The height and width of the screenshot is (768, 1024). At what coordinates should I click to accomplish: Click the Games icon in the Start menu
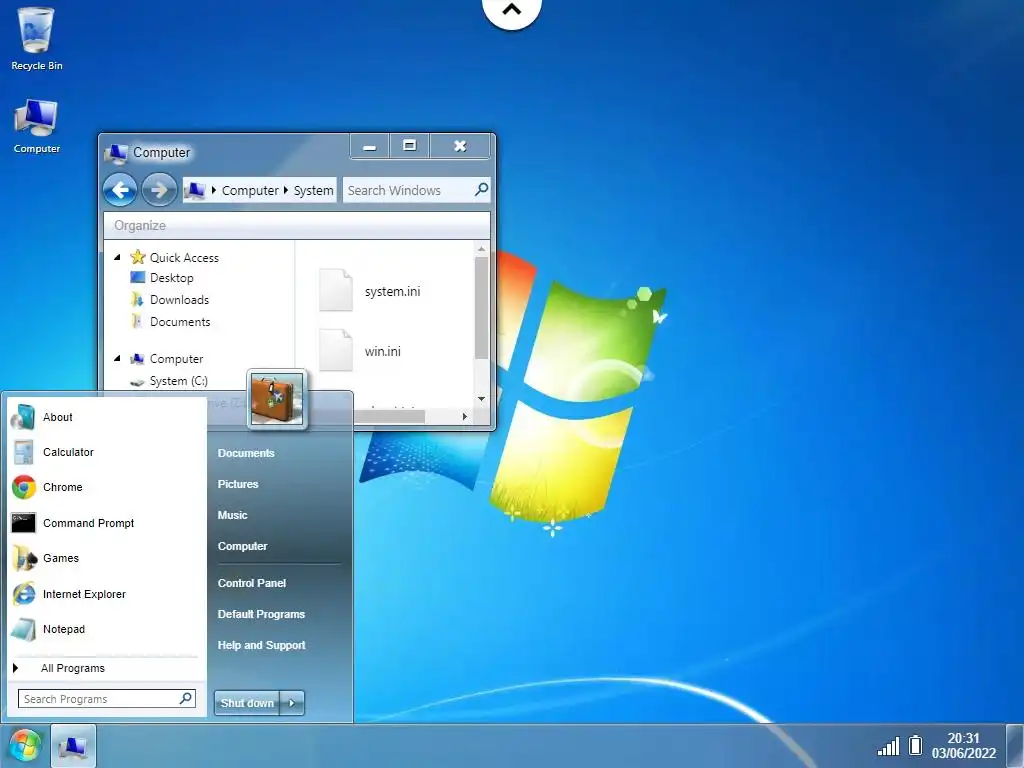click(x=24, y=558)
